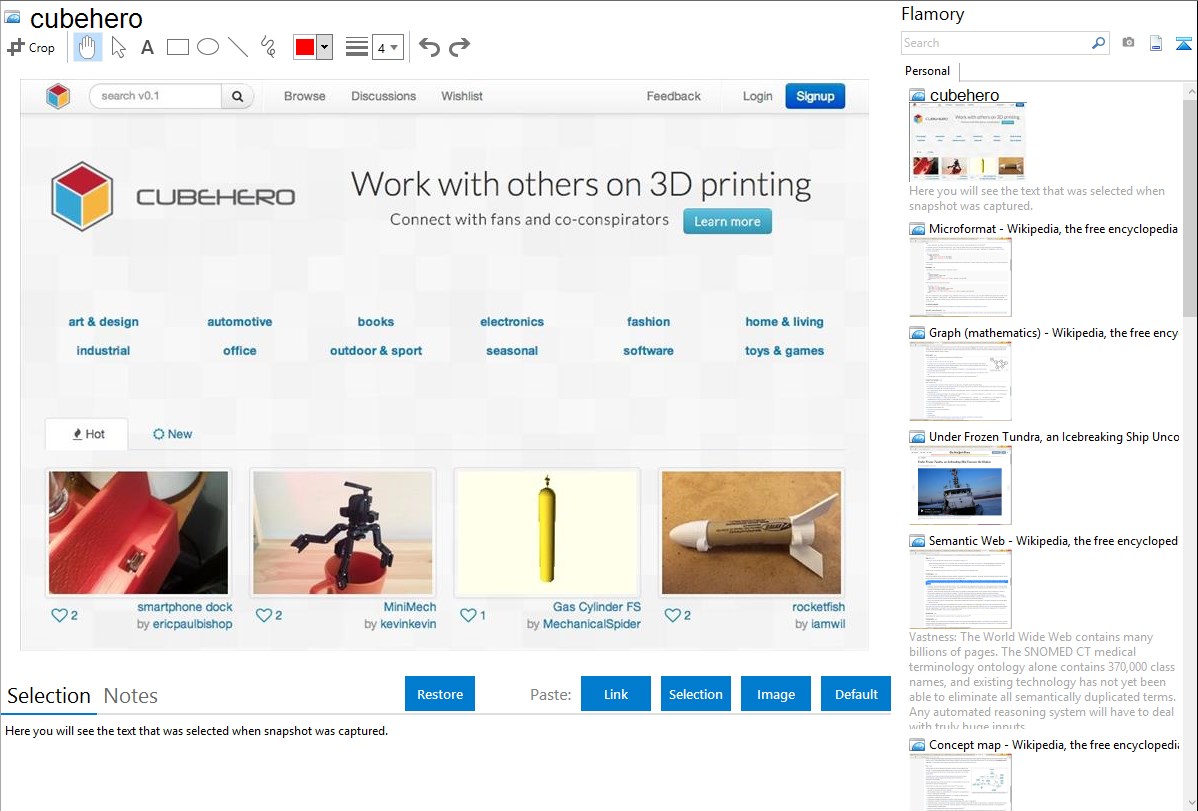Click the search magnifier button in navbar
1198x811 pixels.
pyautogui.click(x=238, y=96)
